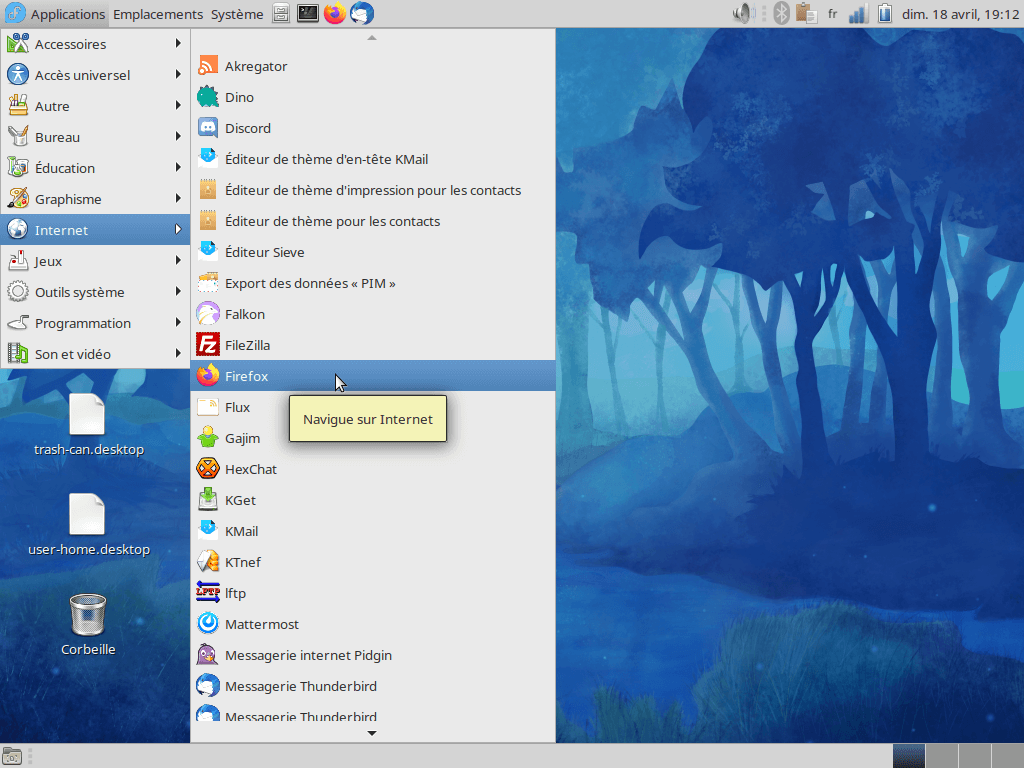Viewport: 1024px width, 768px height.
Task: Open FileZilla FTP client
Action: click(x=373, y=345)
